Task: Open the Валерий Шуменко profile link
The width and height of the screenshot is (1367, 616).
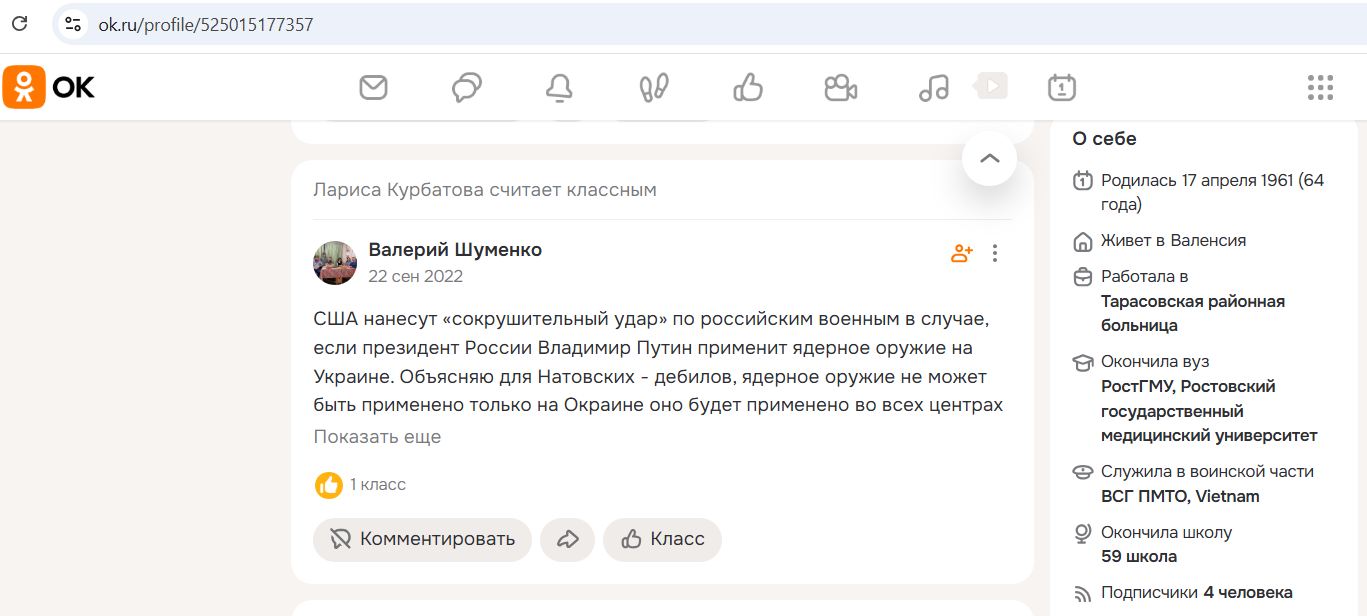Action: 455,250
